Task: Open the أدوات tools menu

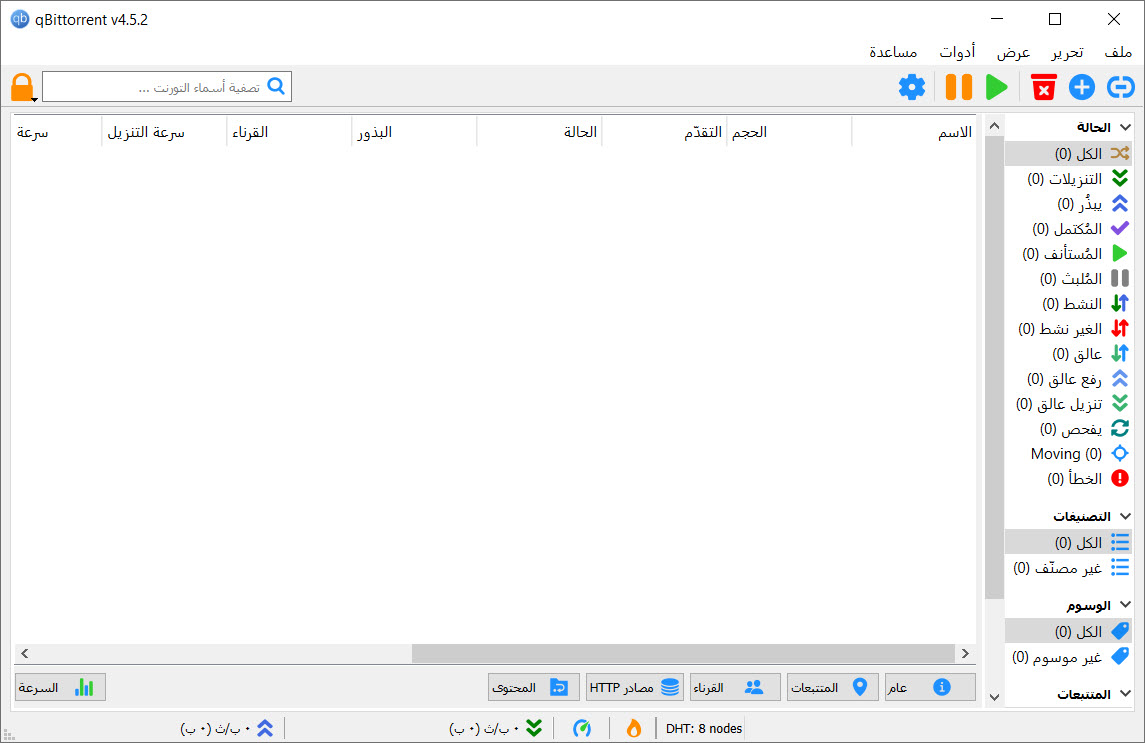Action: coord(957,52)
